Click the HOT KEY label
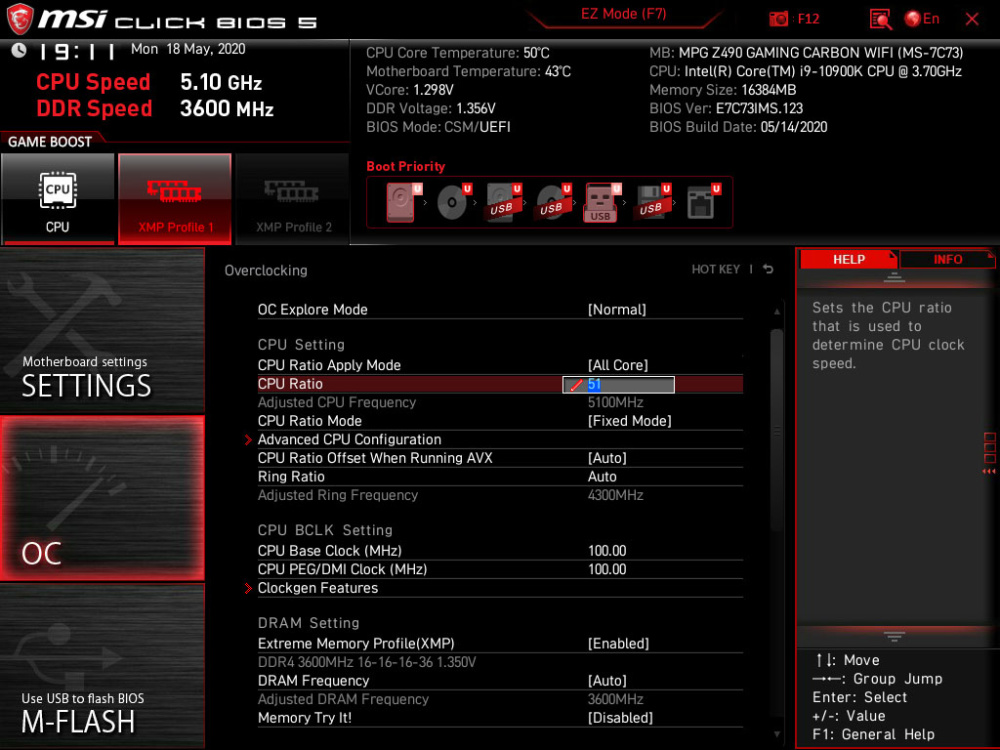 (716, 269)
